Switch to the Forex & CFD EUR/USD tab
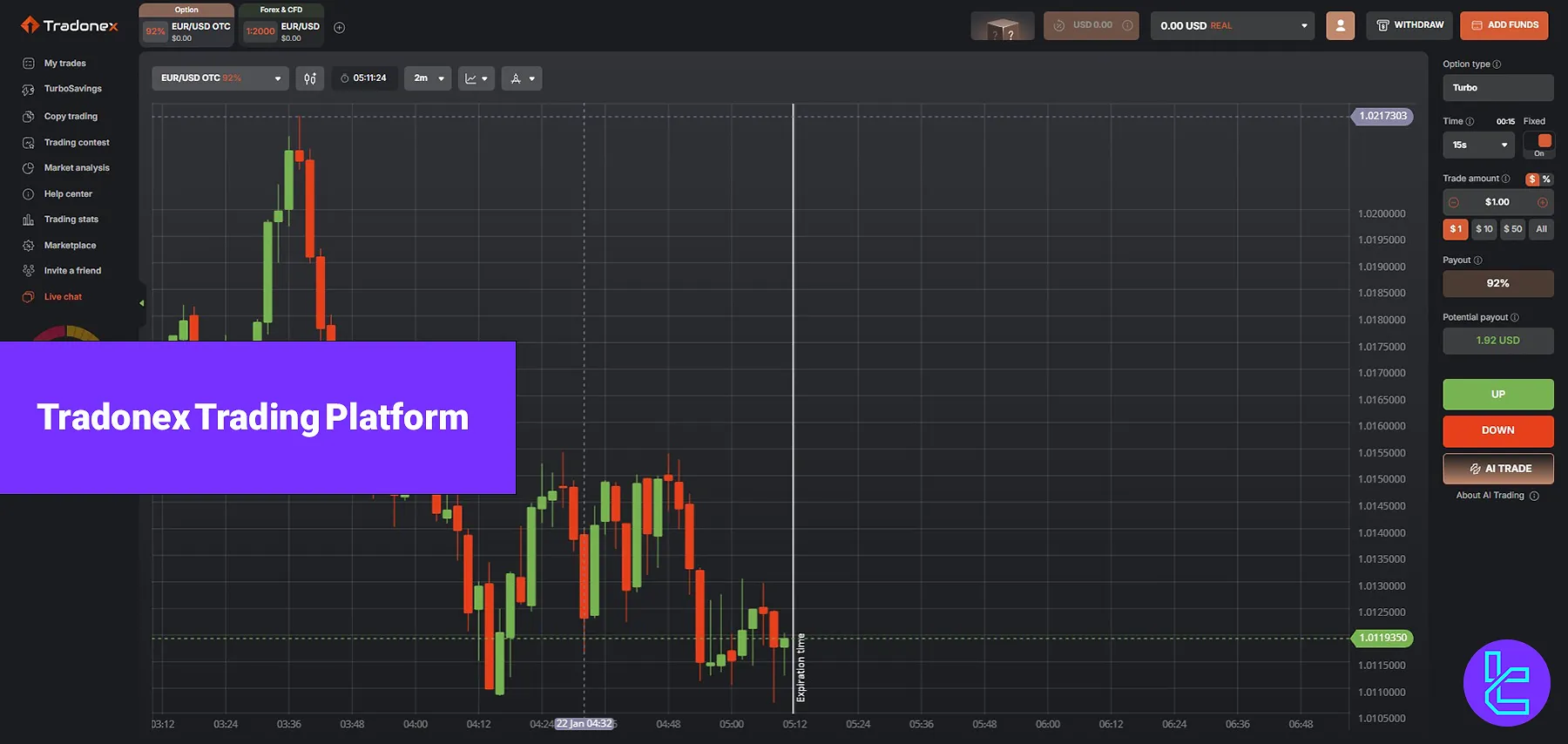 tap(281, 25)
